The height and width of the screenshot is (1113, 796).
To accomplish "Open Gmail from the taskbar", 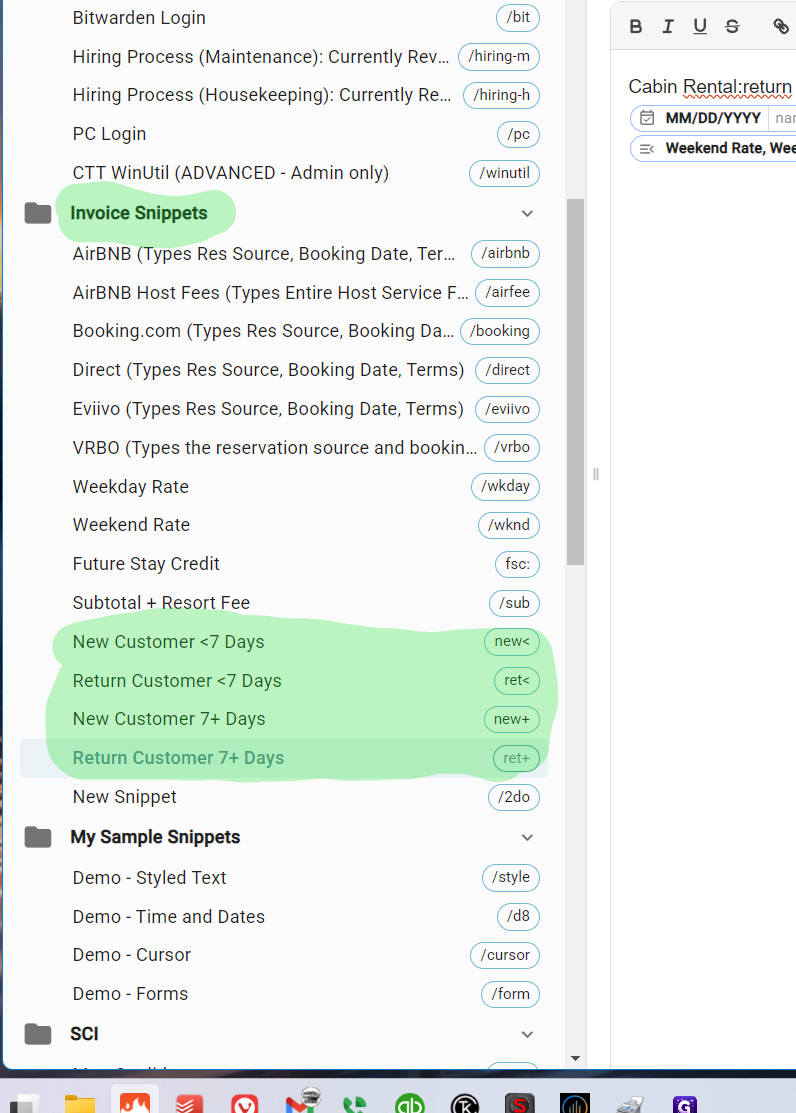I will (301, 1102).
